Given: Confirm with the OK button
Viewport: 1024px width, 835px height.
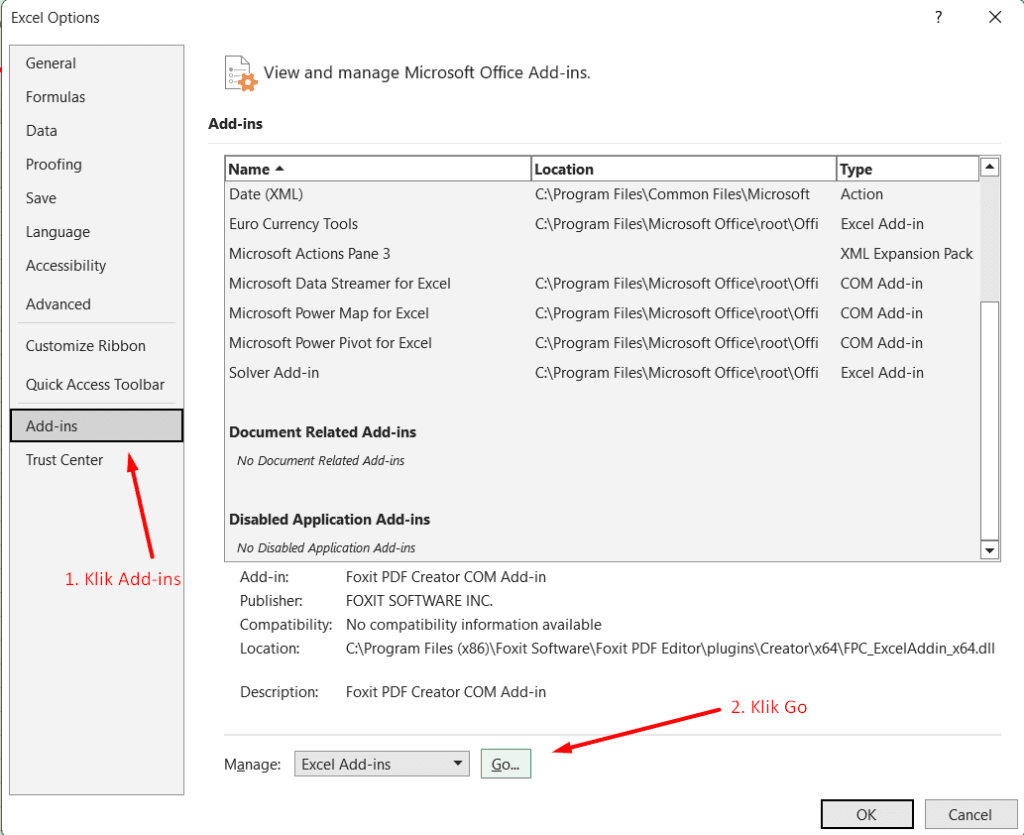Looking at the screenshot, I should (x=866, y=815).
